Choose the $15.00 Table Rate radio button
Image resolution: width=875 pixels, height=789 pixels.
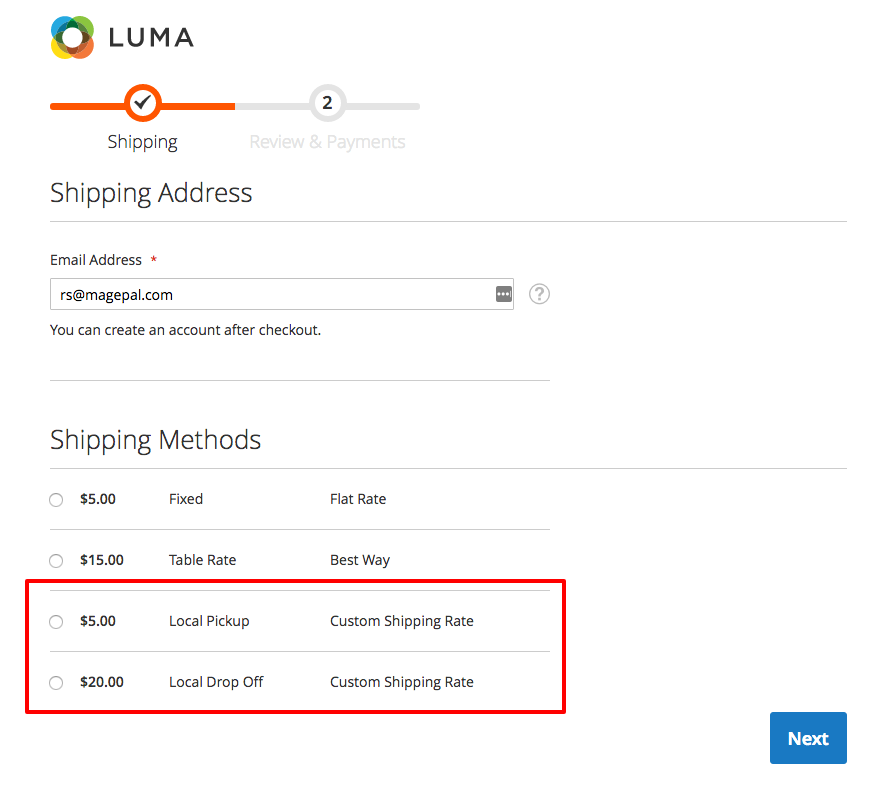click(56, 561)
